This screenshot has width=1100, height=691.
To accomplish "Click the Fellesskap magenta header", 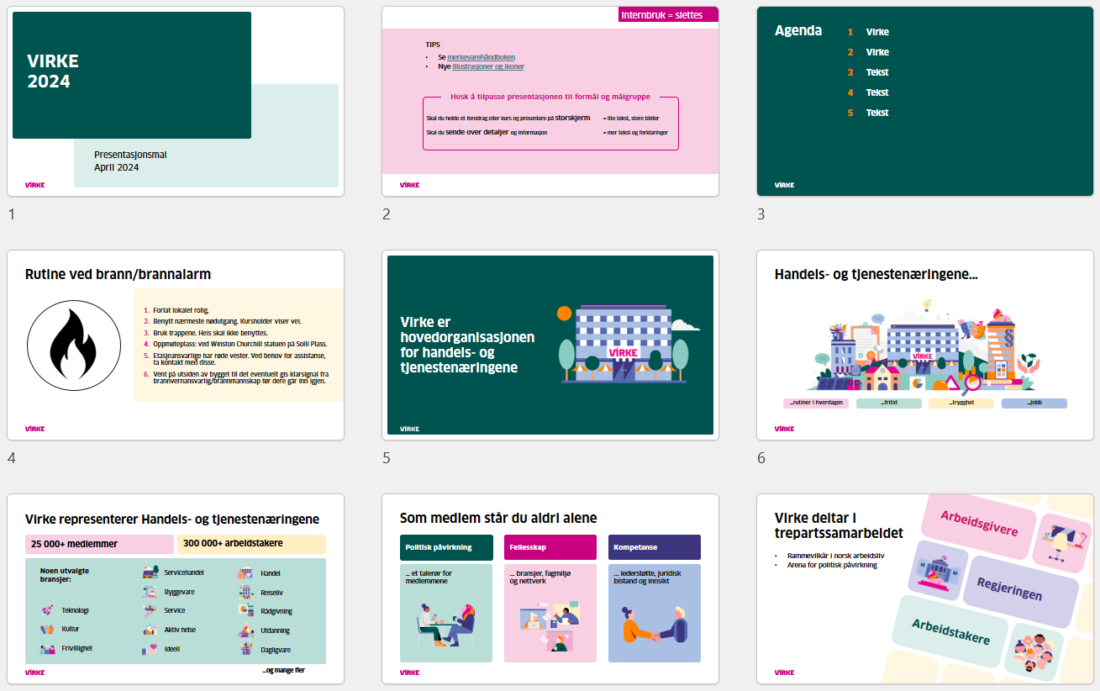I will tap(550, 547).
